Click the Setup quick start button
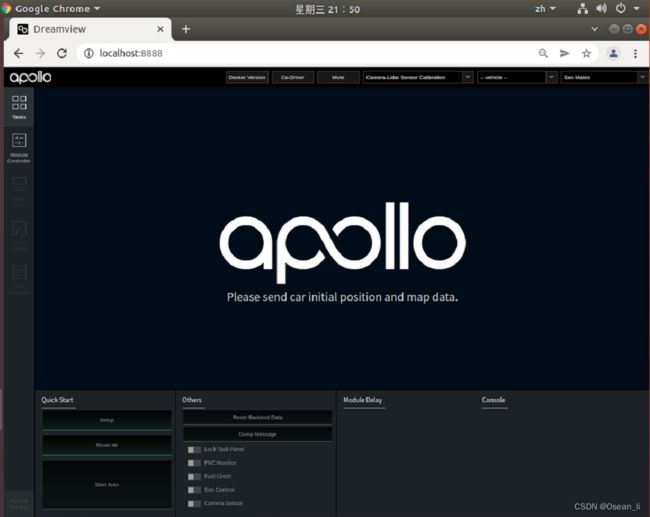Image resolution: width=650 pixels, height=517 pixels. [x=107, y=420]
